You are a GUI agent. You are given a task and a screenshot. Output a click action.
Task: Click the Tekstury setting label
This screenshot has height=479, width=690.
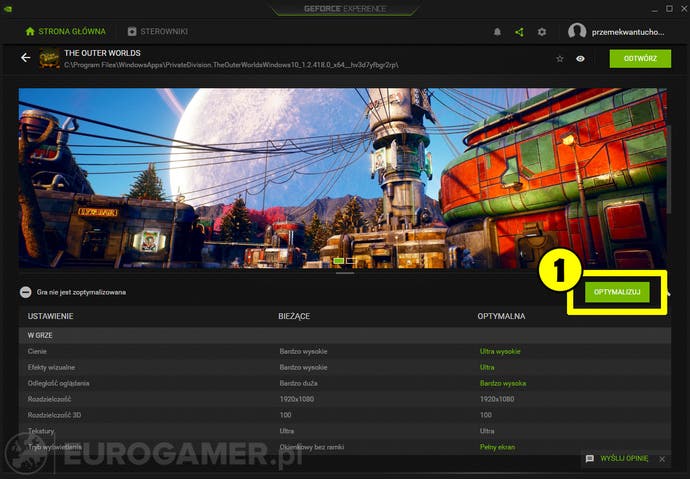point(41,431)
